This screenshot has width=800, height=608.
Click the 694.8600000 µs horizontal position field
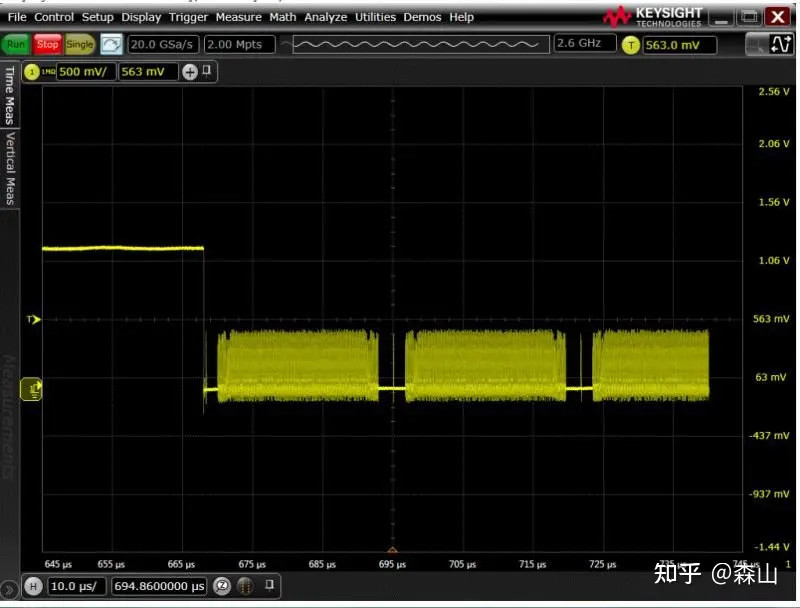pyautogui.click(x=159, y=586)
